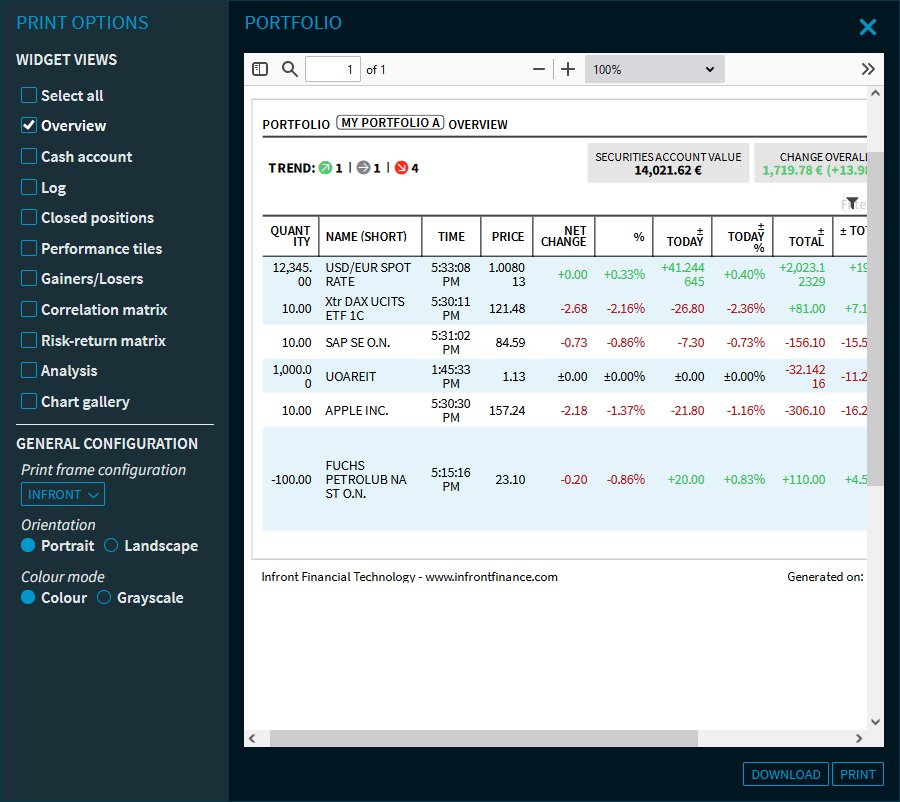Tick the Select all checkbox
This screenshot has height=802, width=900.
[x=29, y=96]
